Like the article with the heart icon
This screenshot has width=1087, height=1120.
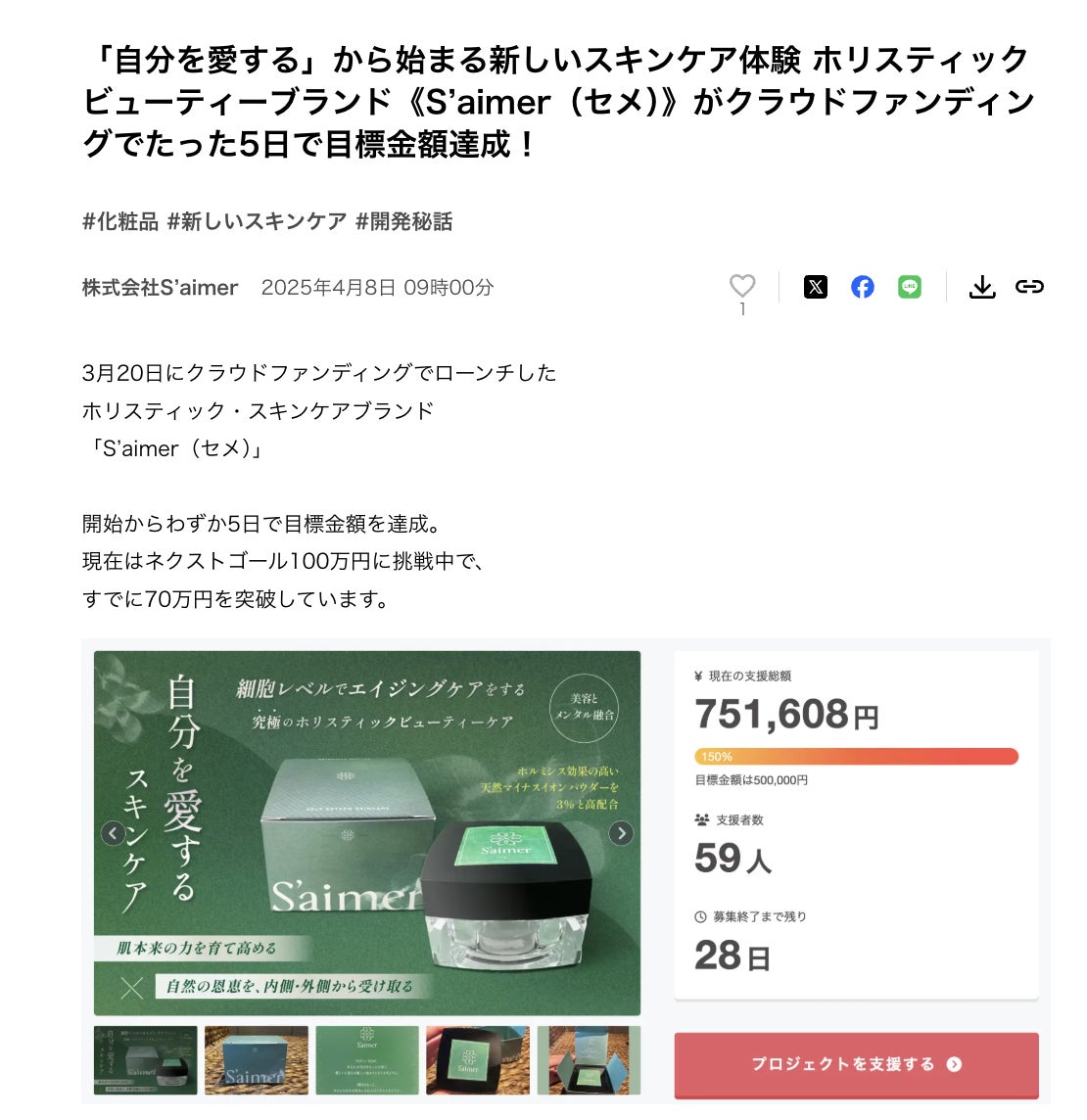pos(742,286)
